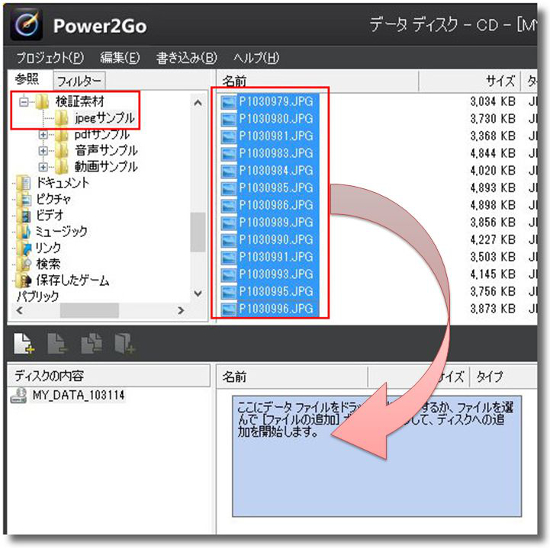Click the folder tree vertical scrollbar thumb
The image size is (550, 548).
coord(198,232)
